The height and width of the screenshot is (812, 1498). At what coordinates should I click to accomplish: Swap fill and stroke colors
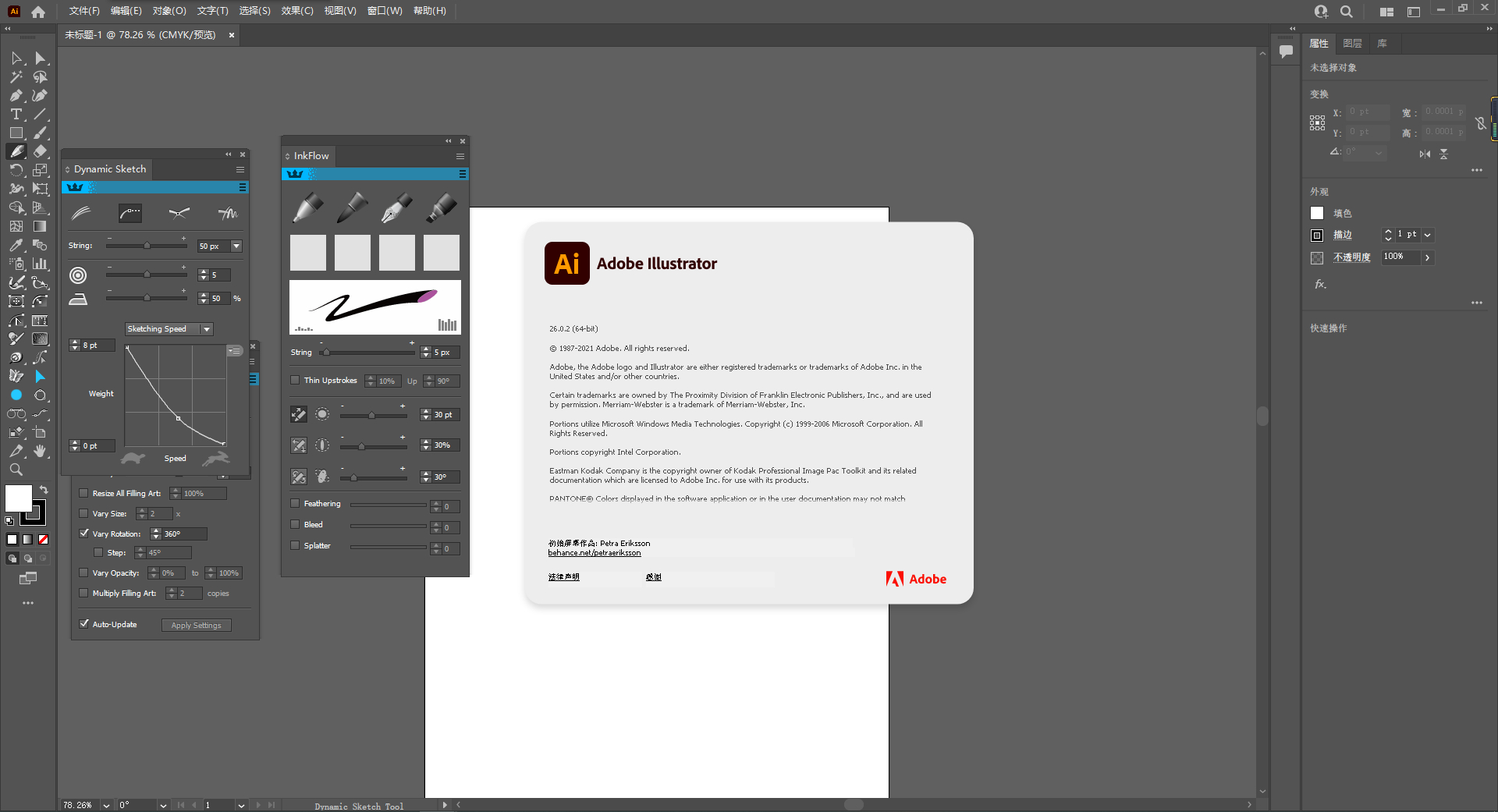click(x=44, y=490)
